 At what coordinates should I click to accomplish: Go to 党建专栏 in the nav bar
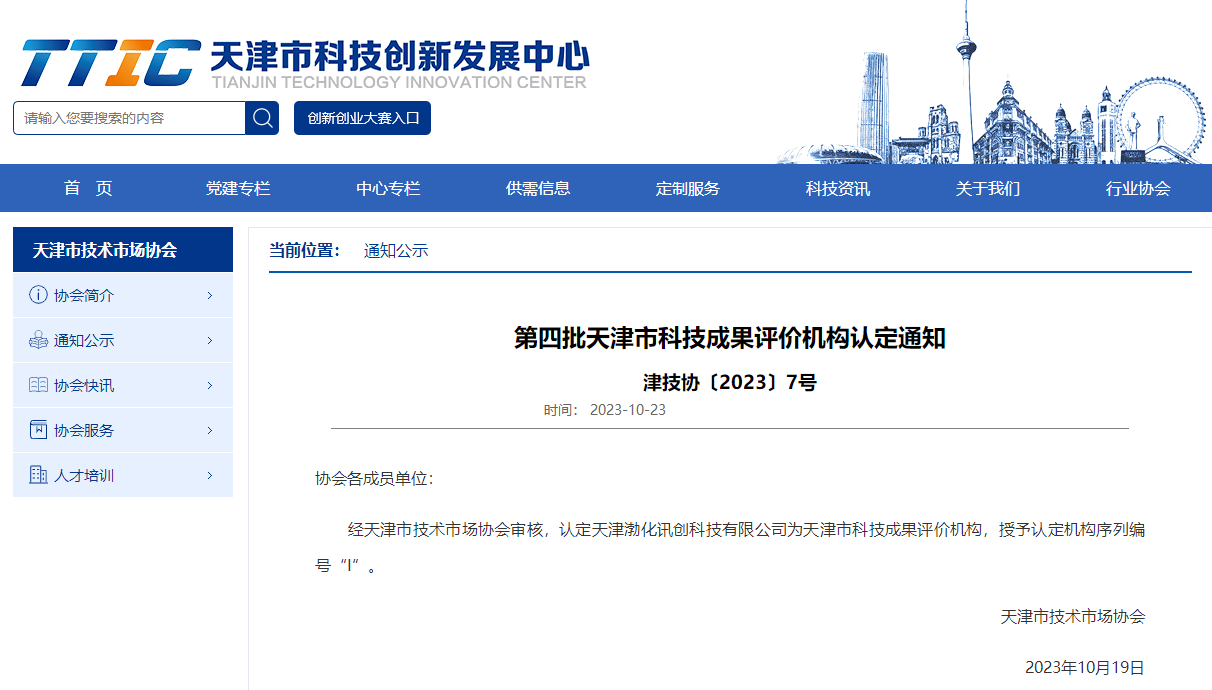tap(238, 188)
